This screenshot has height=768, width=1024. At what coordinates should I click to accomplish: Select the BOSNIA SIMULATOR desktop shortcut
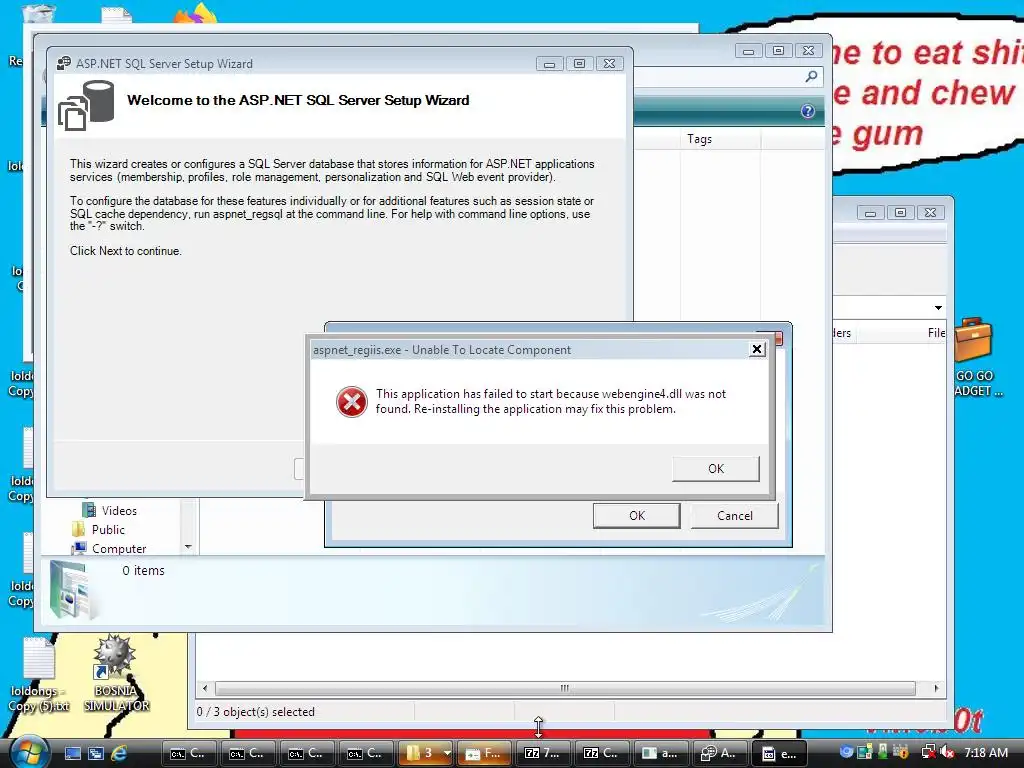pyautogui.click(x=116, y=673)
